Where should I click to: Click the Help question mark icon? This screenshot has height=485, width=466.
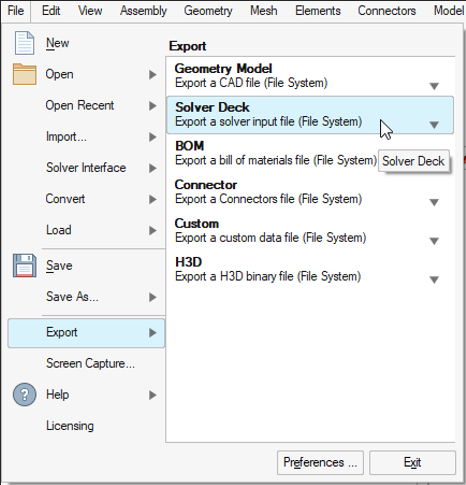pos(24,395)
